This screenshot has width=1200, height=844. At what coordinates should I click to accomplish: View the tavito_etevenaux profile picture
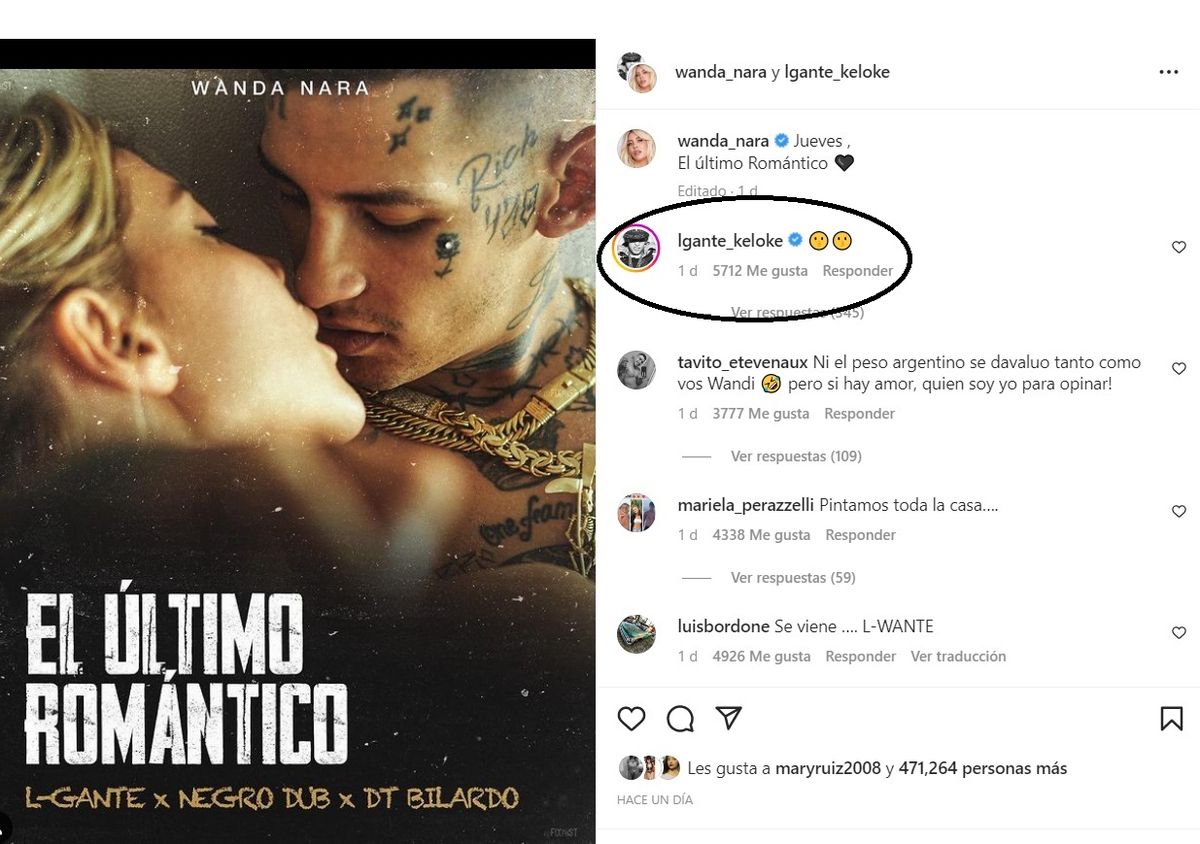click(x=636, y=370)
